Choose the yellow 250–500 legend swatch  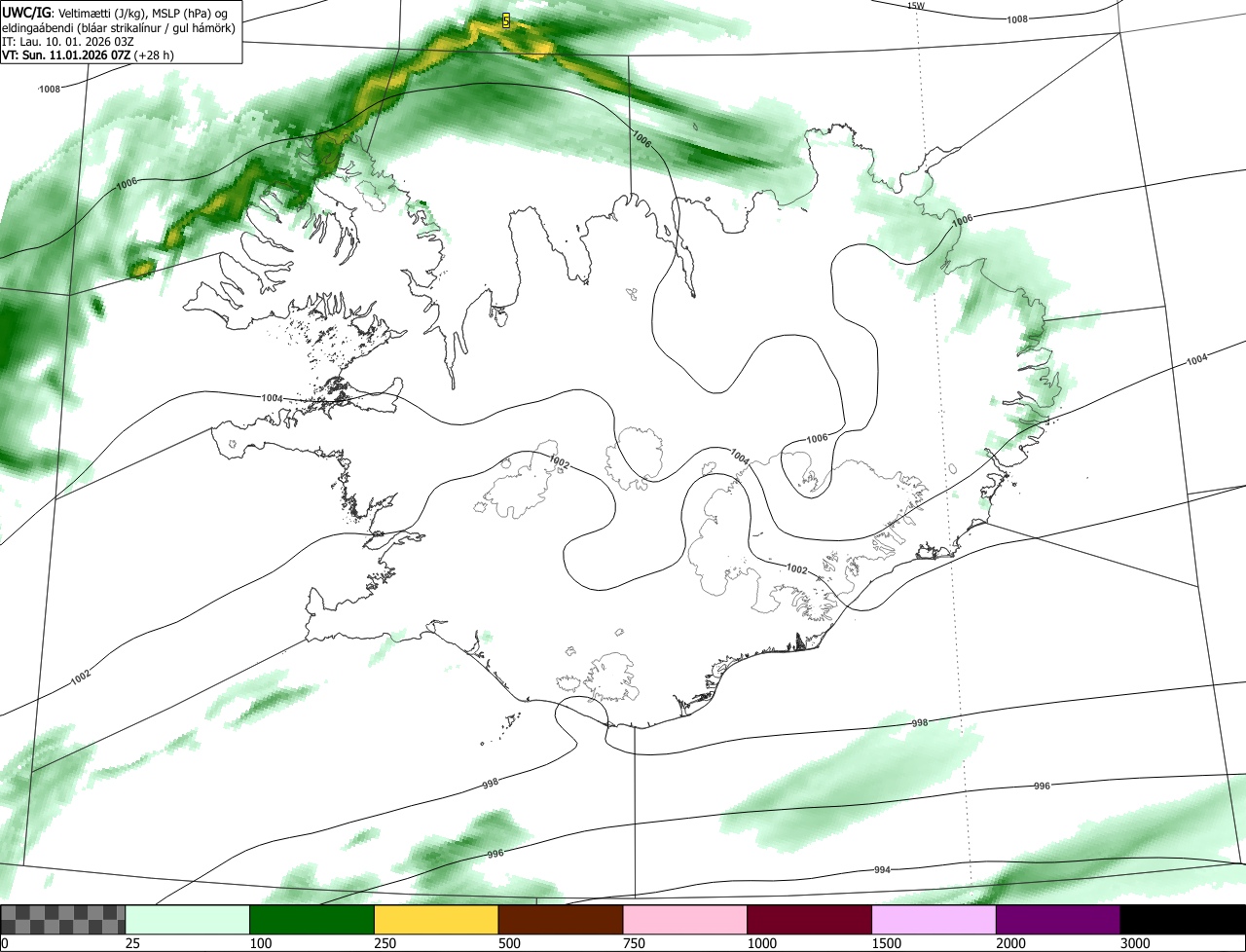(436, 920)
